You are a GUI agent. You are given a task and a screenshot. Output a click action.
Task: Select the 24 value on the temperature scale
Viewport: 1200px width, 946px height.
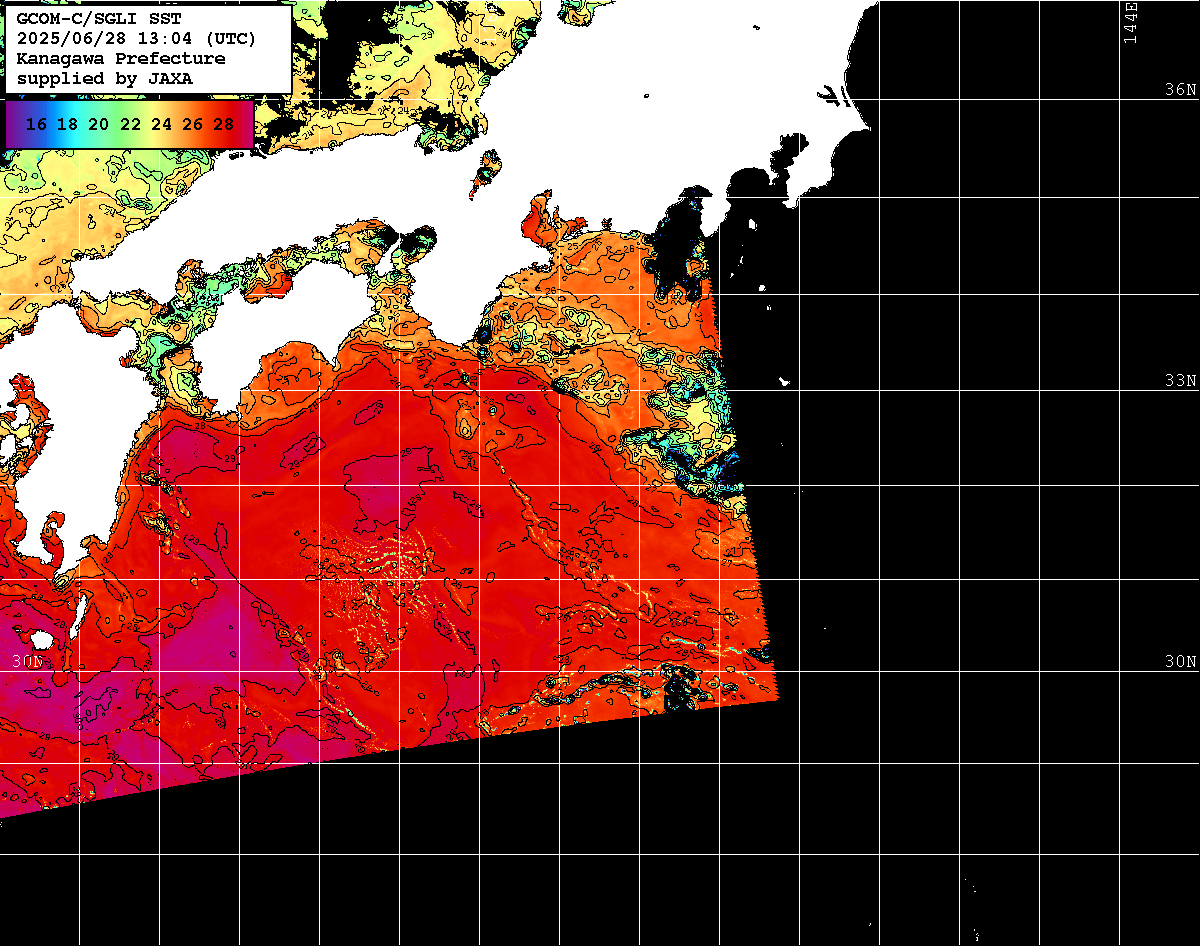[161, 124]
